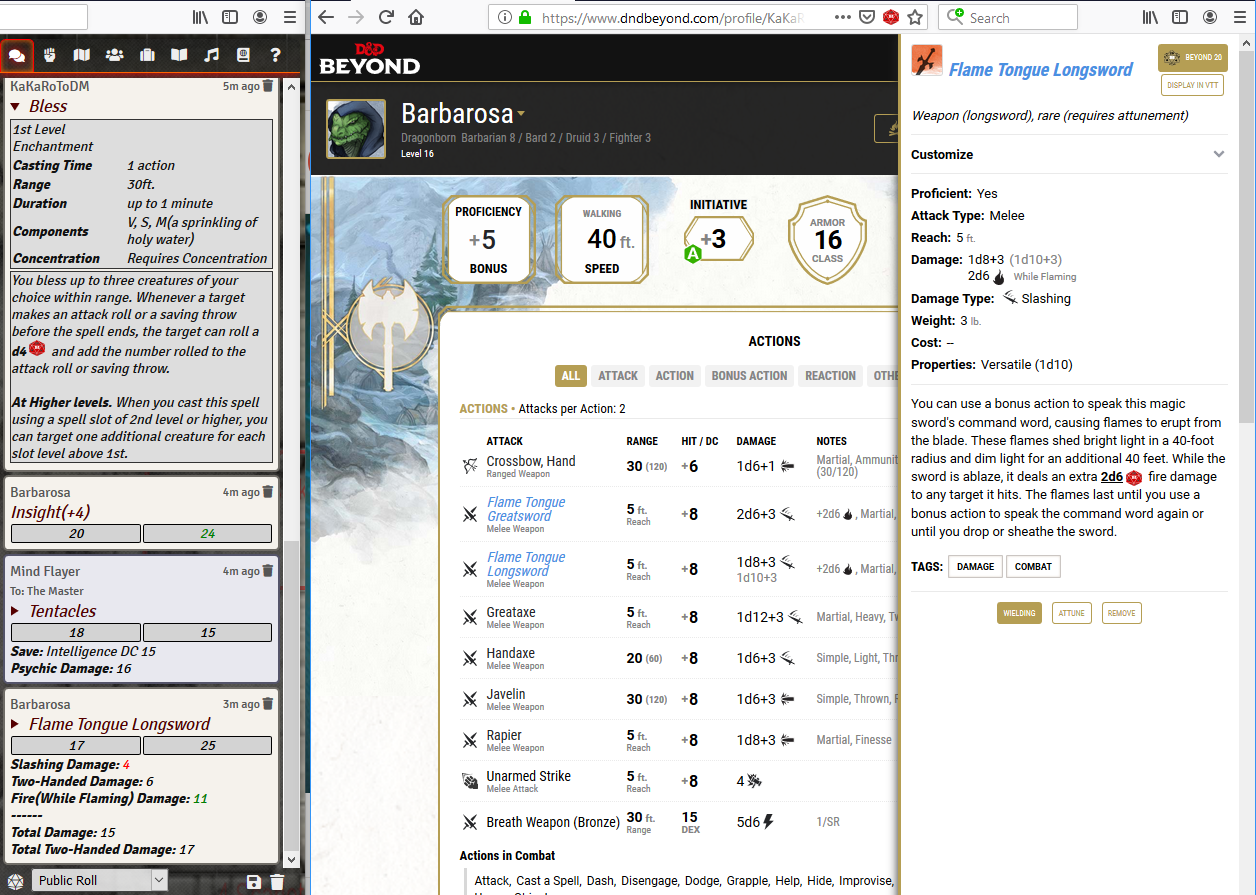
Task: Open the Journal open-book icon
Action: pos(179,55)
